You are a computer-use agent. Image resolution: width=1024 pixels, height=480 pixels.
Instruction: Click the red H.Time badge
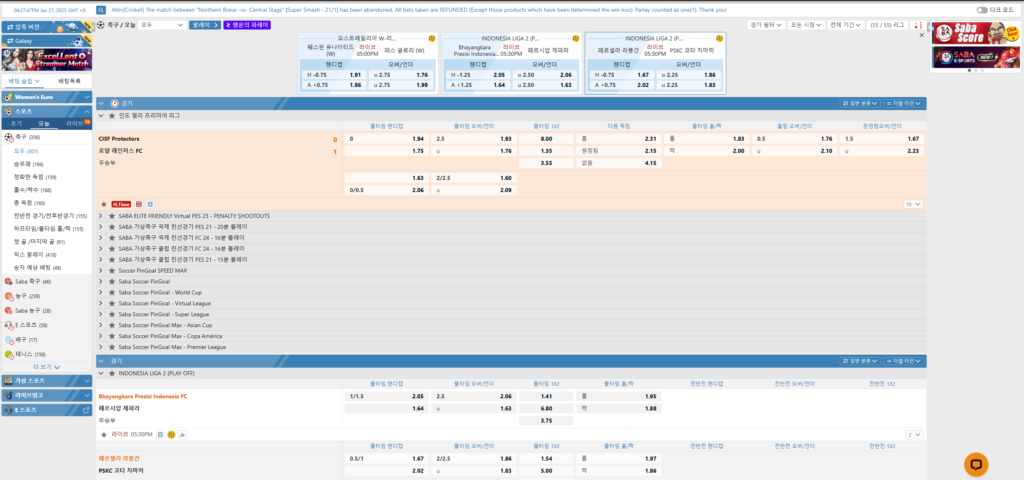pos(121,204)
